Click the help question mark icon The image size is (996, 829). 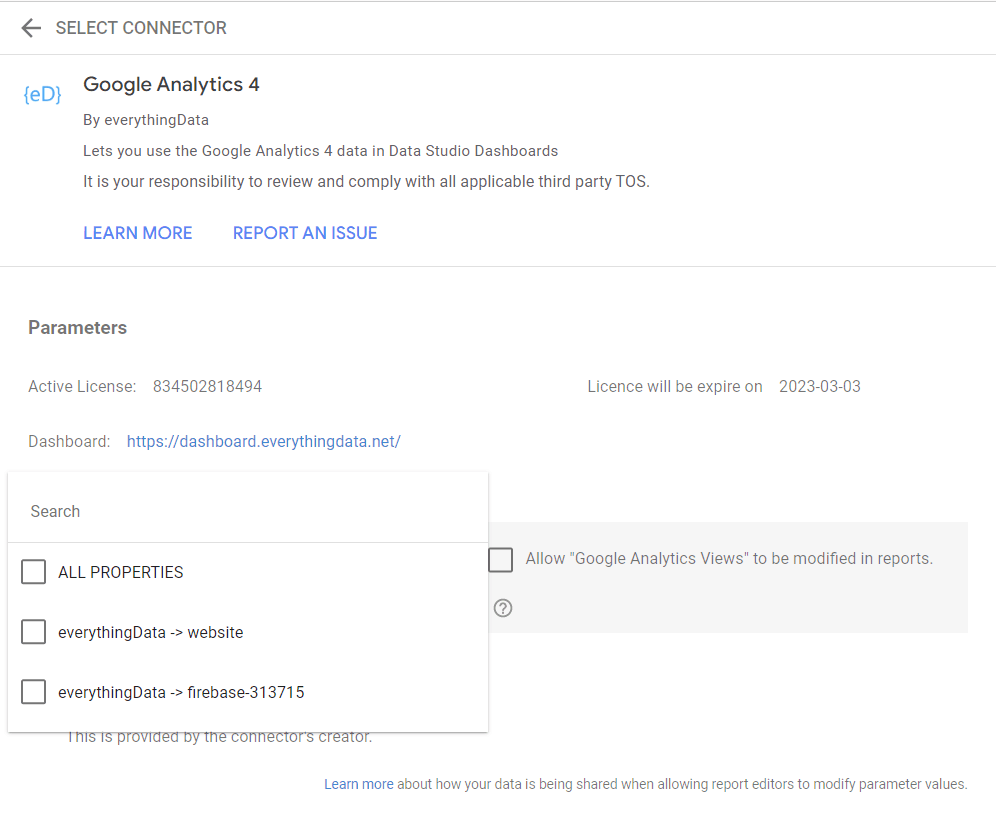(503, 608)
